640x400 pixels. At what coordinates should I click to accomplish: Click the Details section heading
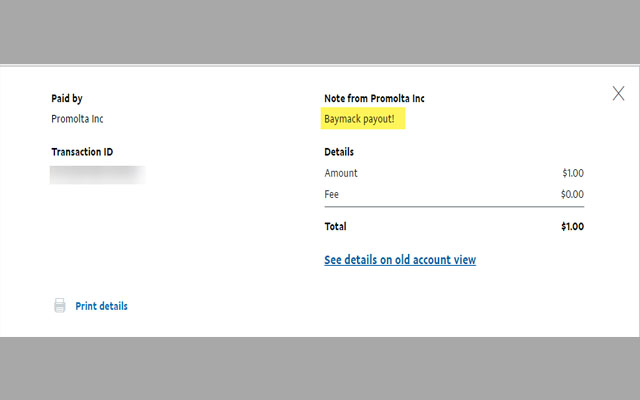click(339, 152)
